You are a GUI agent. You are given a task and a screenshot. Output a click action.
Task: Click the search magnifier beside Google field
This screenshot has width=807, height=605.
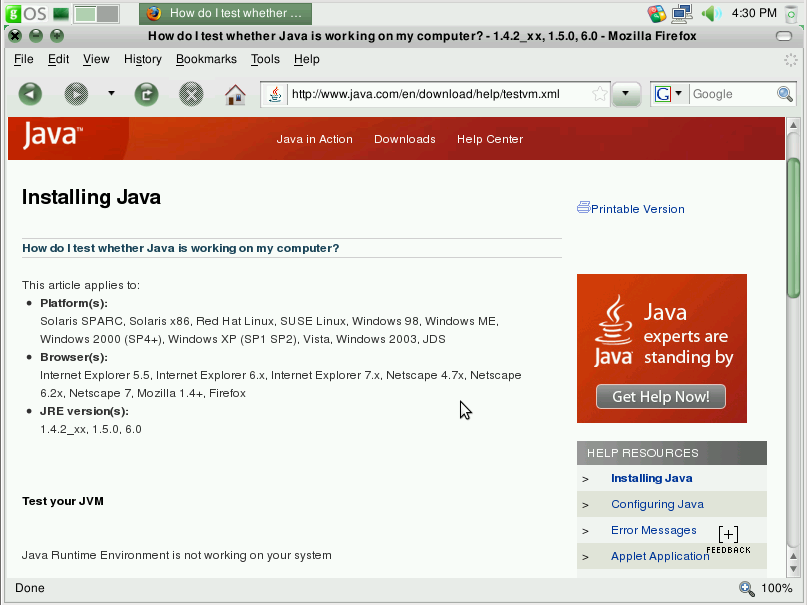coord(784,94)
